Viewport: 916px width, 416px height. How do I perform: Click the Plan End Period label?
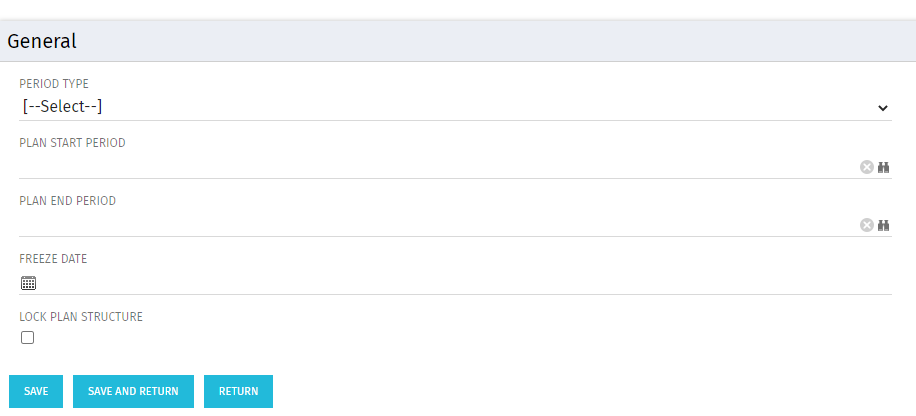(68, 200)
